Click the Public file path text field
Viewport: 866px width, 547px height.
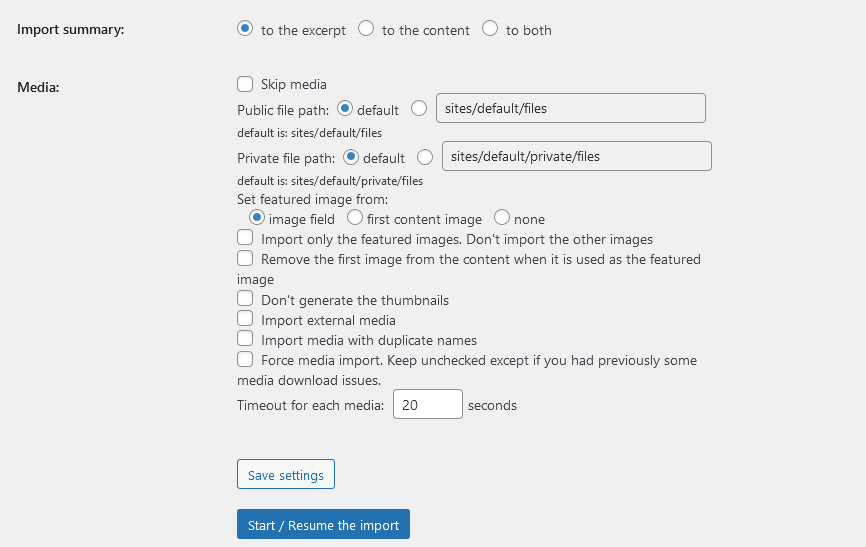click(570, 108)
